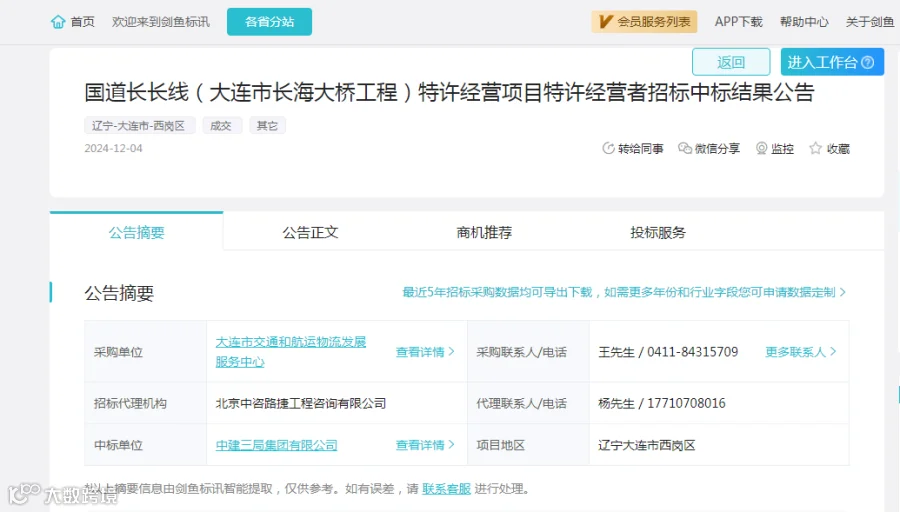Image resolution: width=900 pixels, height=512 pixels.
Task: Open APP下载 in the top menu
Action: (738, 22)
